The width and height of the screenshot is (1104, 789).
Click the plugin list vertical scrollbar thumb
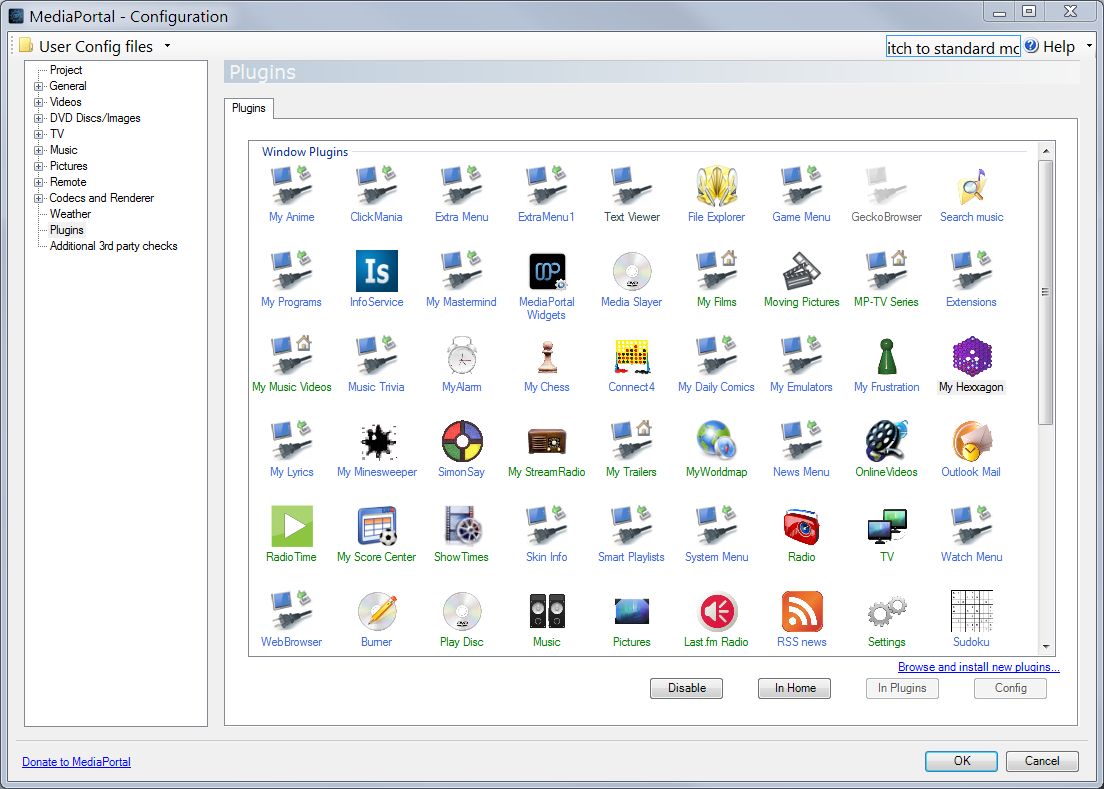(1046, 292)
